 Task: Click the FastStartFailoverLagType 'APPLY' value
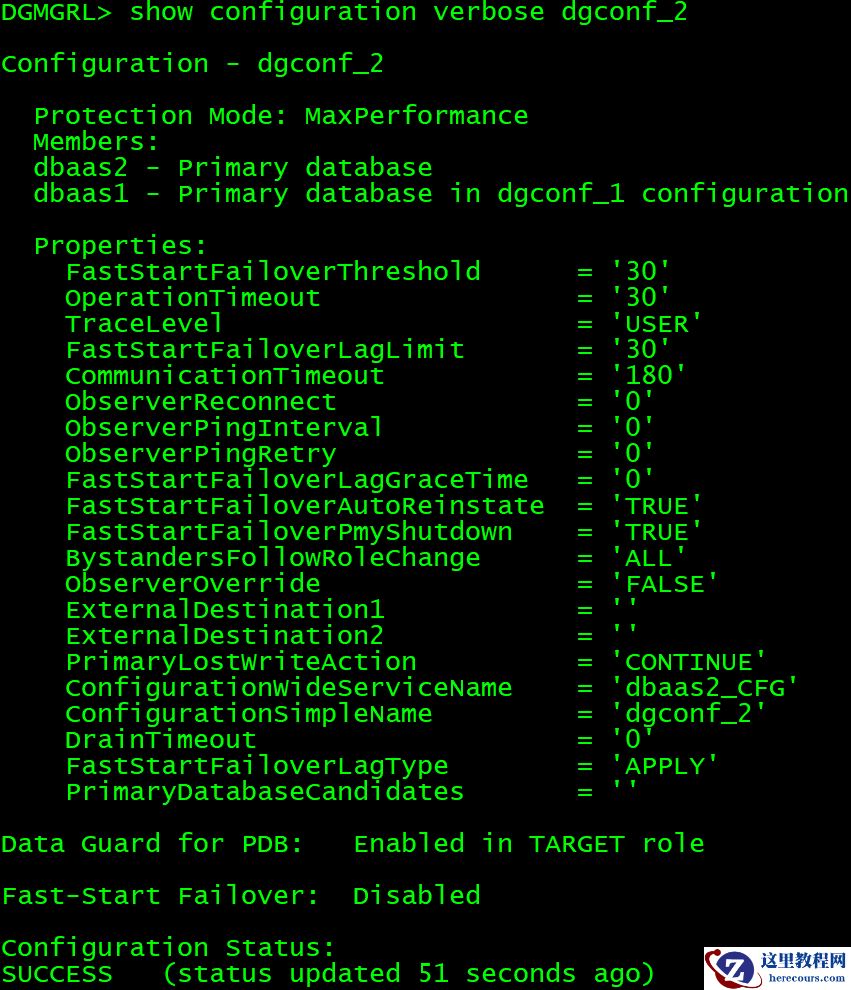click(665, 766)
